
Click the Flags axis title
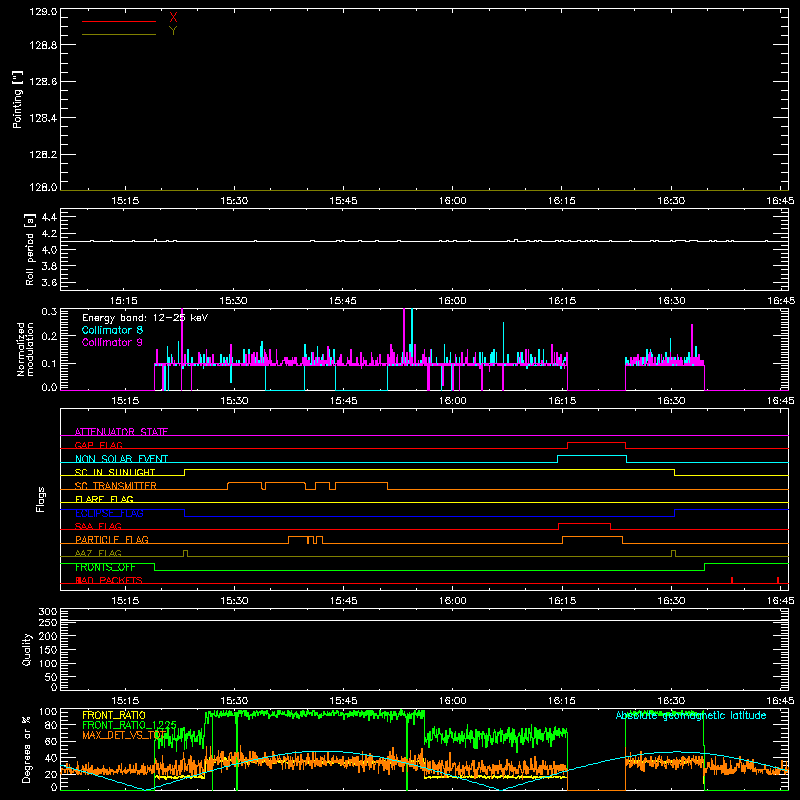pos(40,499)
